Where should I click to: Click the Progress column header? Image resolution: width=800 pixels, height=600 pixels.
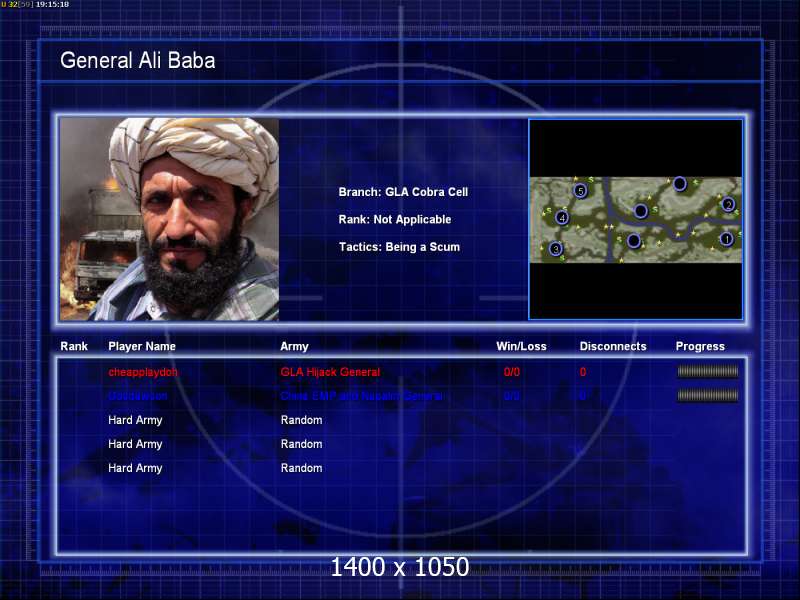[x=700, y=346]
